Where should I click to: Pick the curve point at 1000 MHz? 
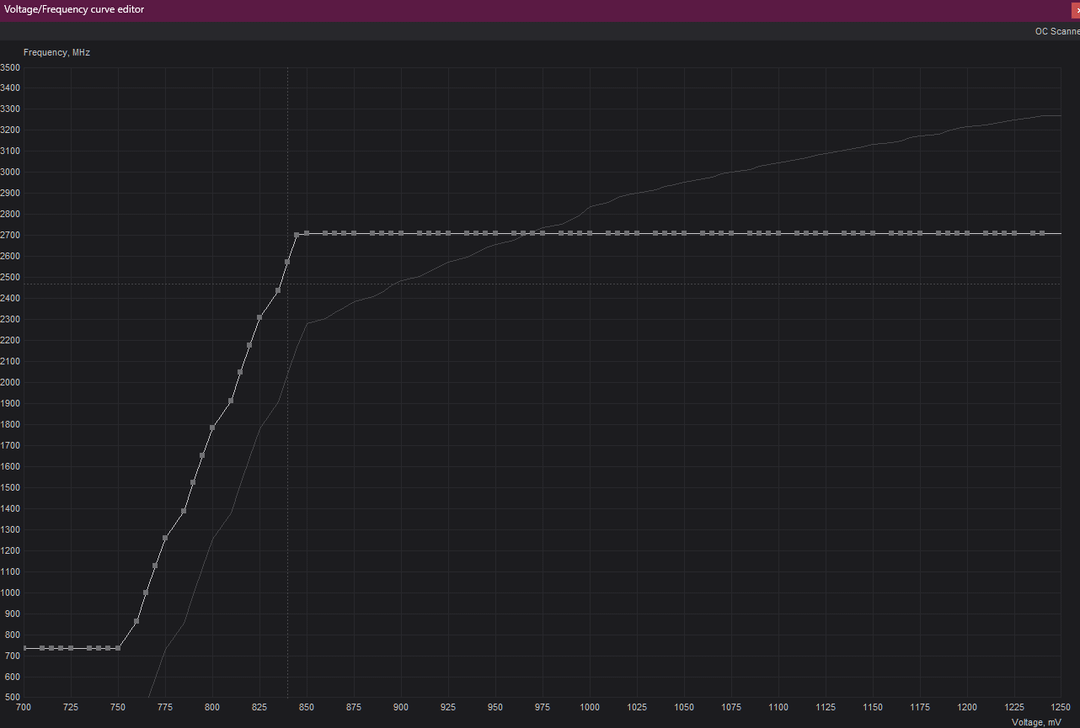146,592
